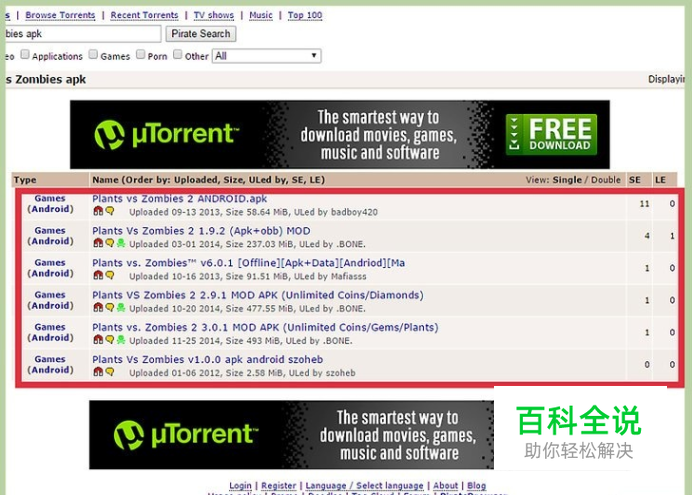This screenshot has width=692, height=495.
Task: Tick the Other checkbox
Action: (177, 54)
